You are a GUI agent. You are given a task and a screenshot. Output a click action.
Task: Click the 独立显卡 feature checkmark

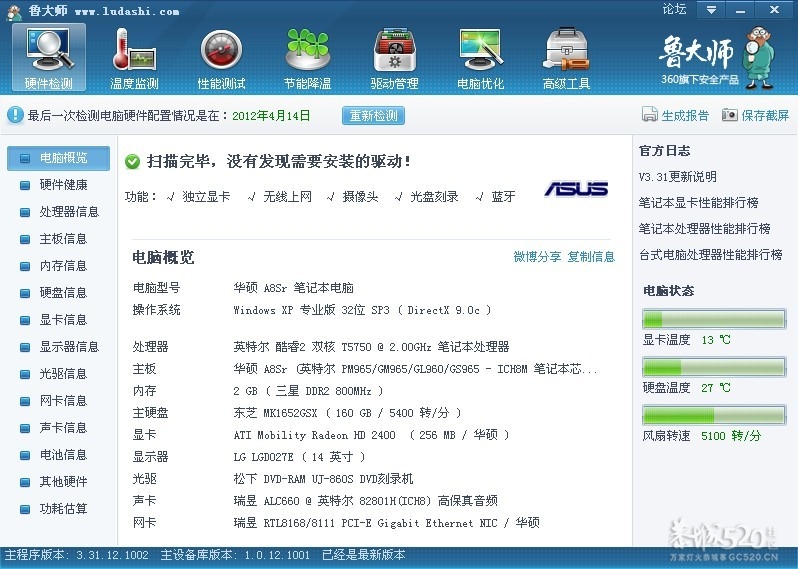tap(170, 196)
